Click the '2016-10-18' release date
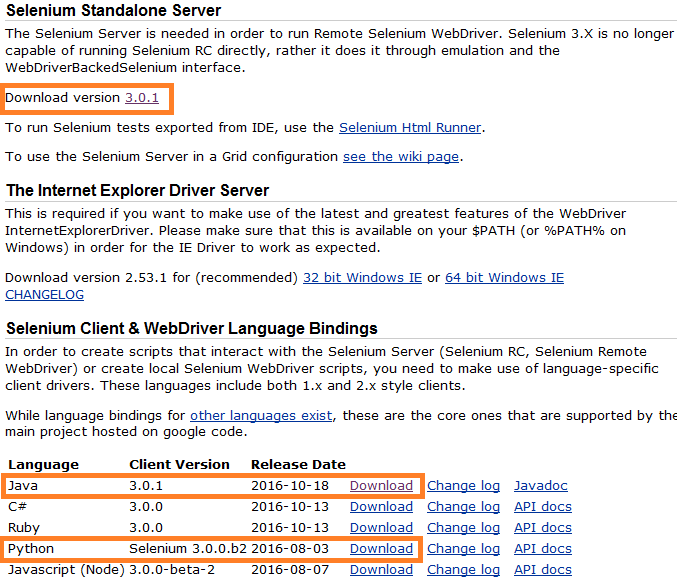677x582 pixels. (x=290, y=486)
